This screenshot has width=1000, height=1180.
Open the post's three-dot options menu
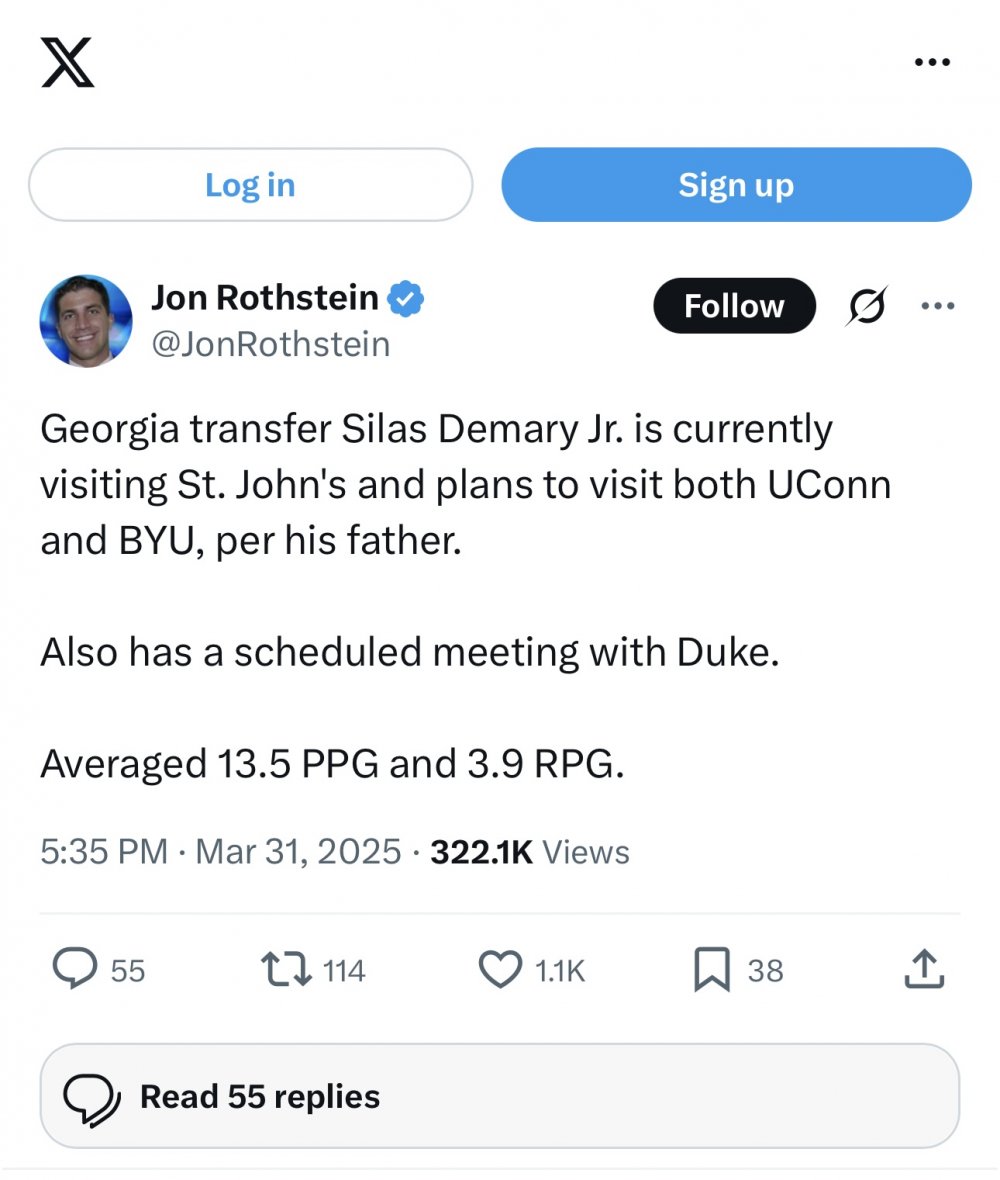937,306
